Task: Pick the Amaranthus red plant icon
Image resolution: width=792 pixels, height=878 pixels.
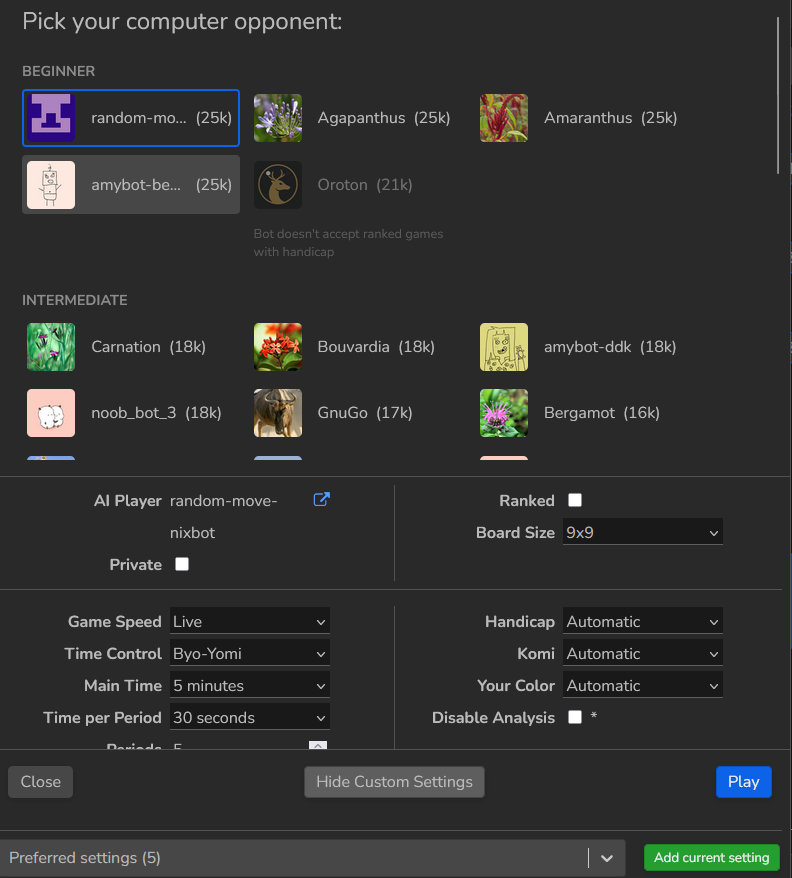Action: 504,118
